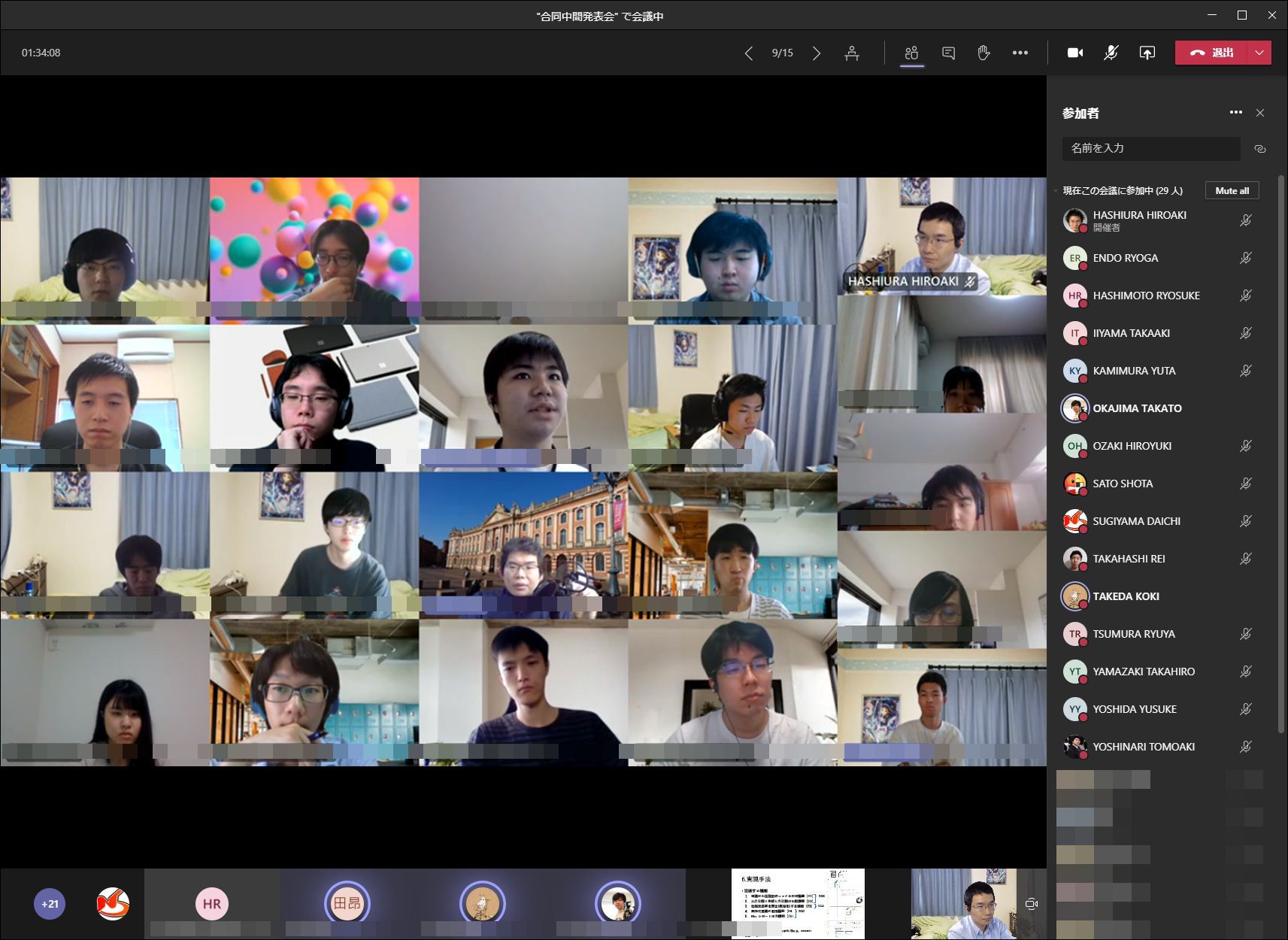Viewport: 1288px width, 940px height.
Task: Click HASHIURA HIROAKI video tile
Action: pyautogui.click(x=941, y=236)
